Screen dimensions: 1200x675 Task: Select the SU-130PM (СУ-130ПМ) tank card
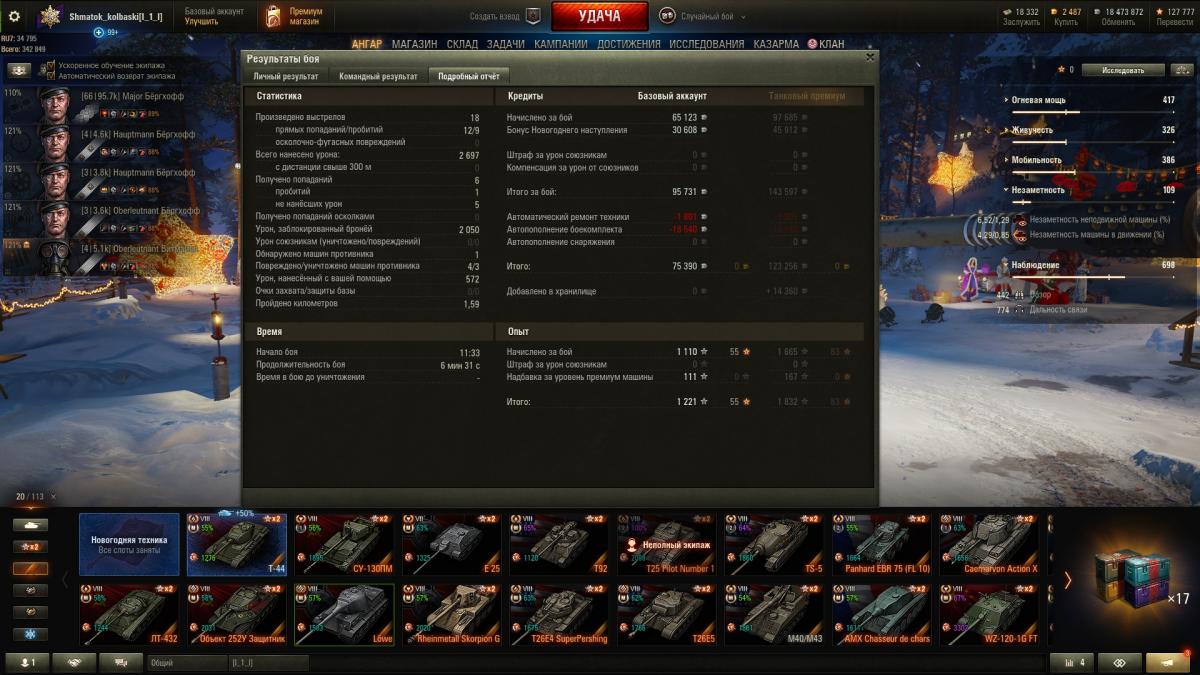(x=344, y=545)
